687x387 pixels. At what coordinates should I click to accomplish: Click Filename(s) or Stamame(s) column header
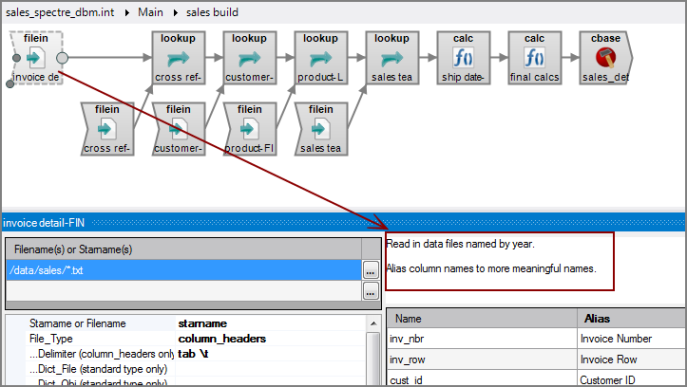(184, 249)
